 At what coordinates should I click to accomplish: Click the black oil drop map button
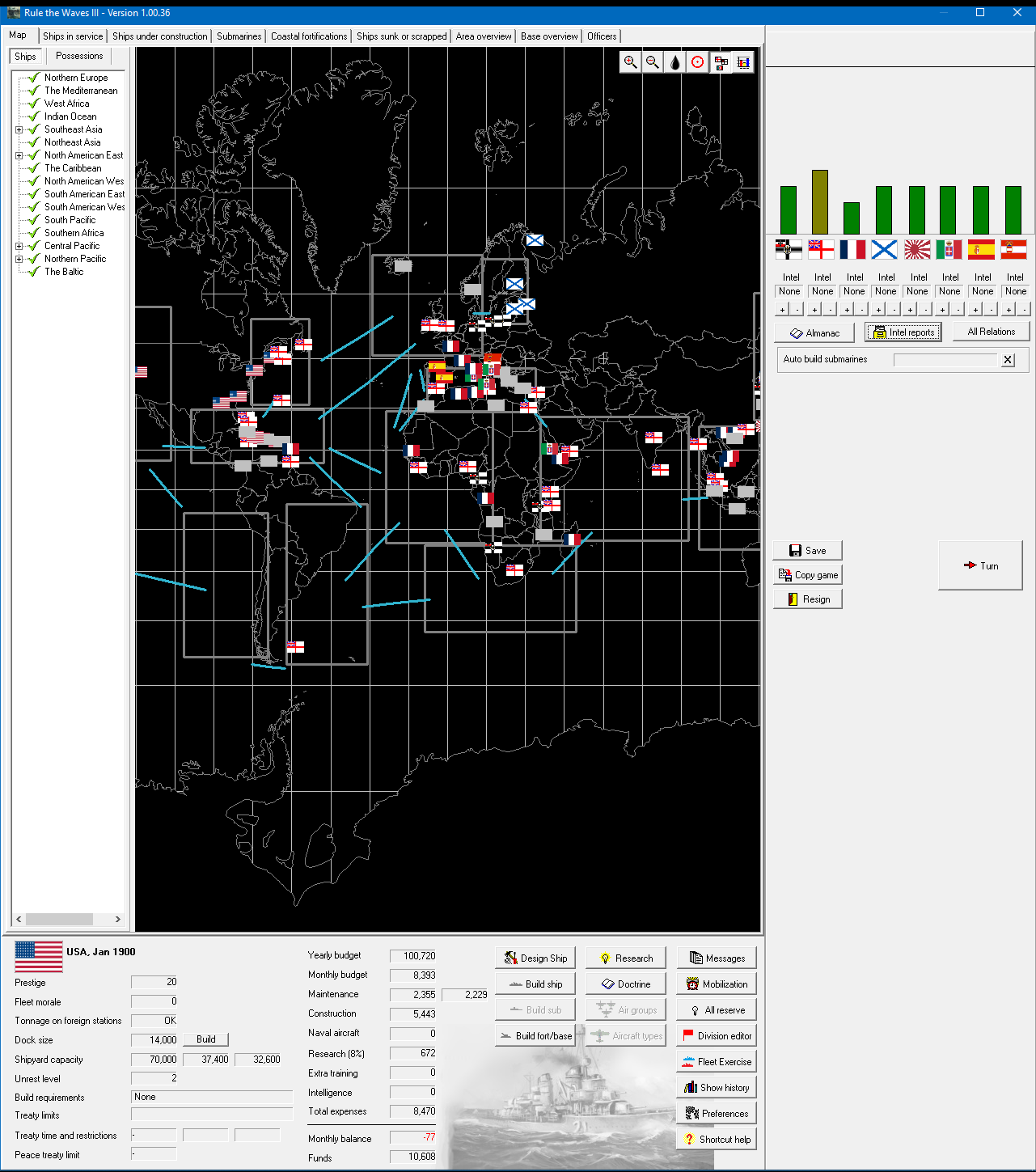675,62
